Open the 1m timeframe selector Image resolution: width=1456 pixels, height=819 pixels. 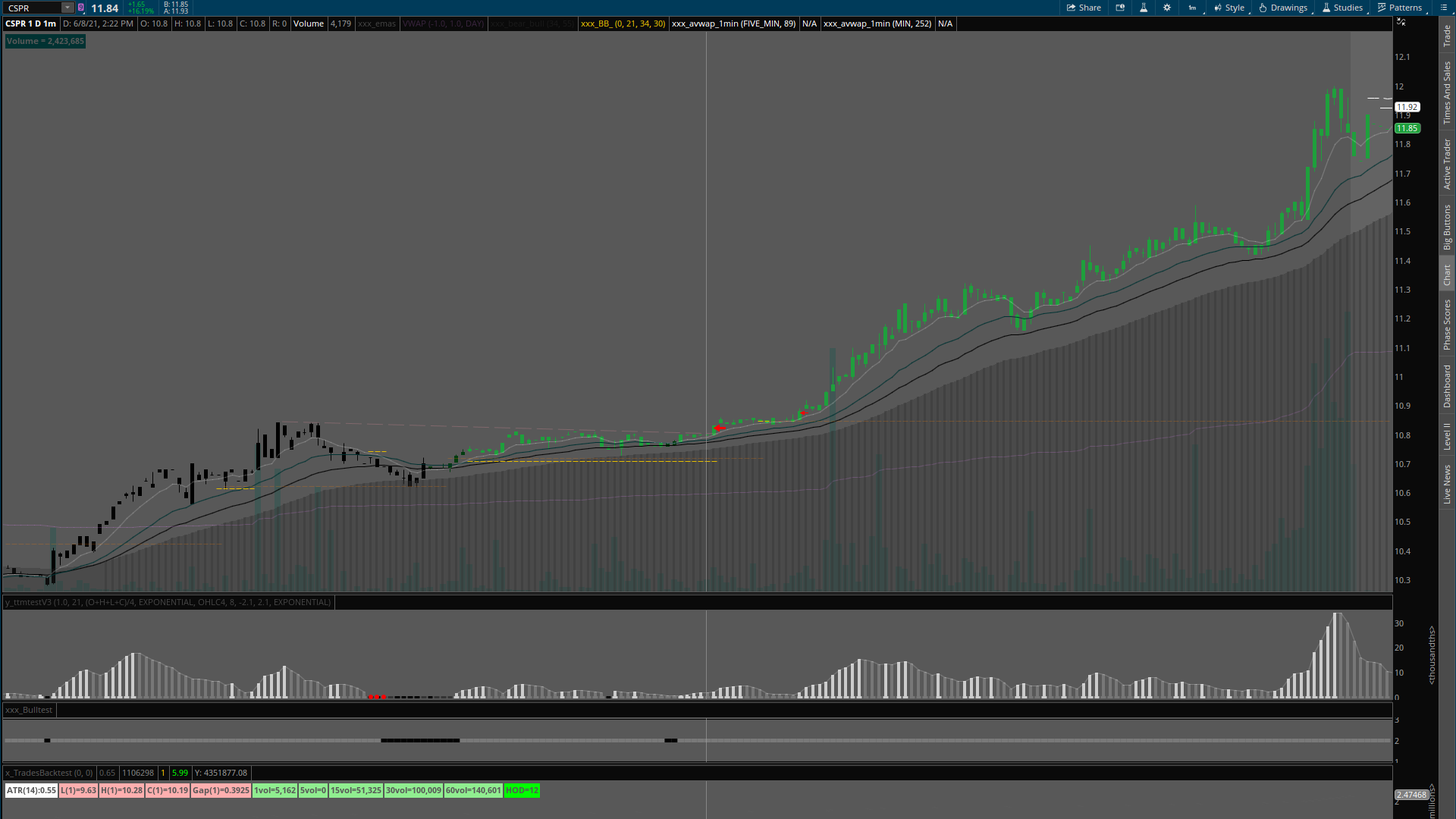[1193, 8]
